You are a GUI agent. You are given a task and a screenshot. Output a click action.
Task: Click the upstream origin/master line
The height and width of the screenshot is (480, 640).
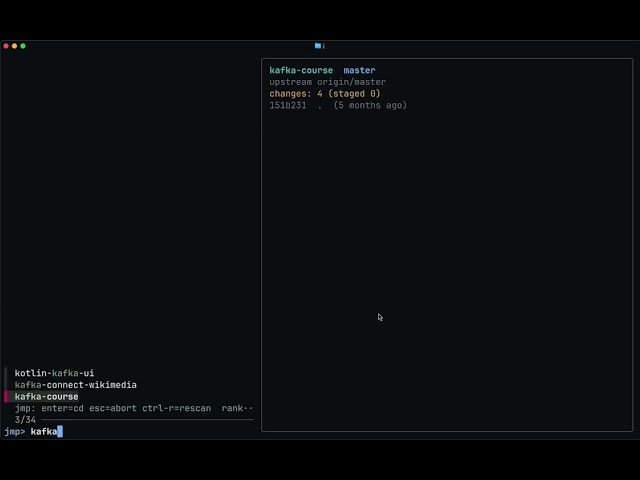tap(327, 82)
